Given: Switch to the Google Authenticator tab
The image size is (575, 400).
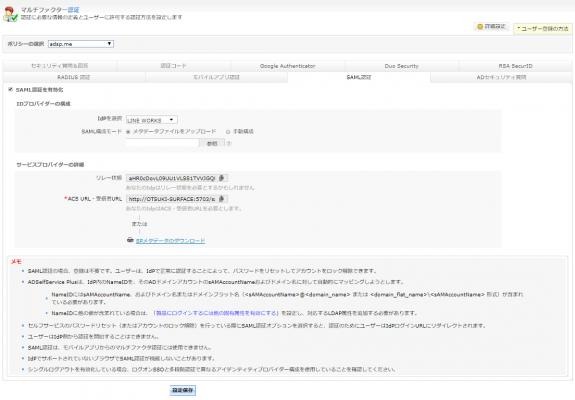Looking at the screenshot, I should point(288,66).
